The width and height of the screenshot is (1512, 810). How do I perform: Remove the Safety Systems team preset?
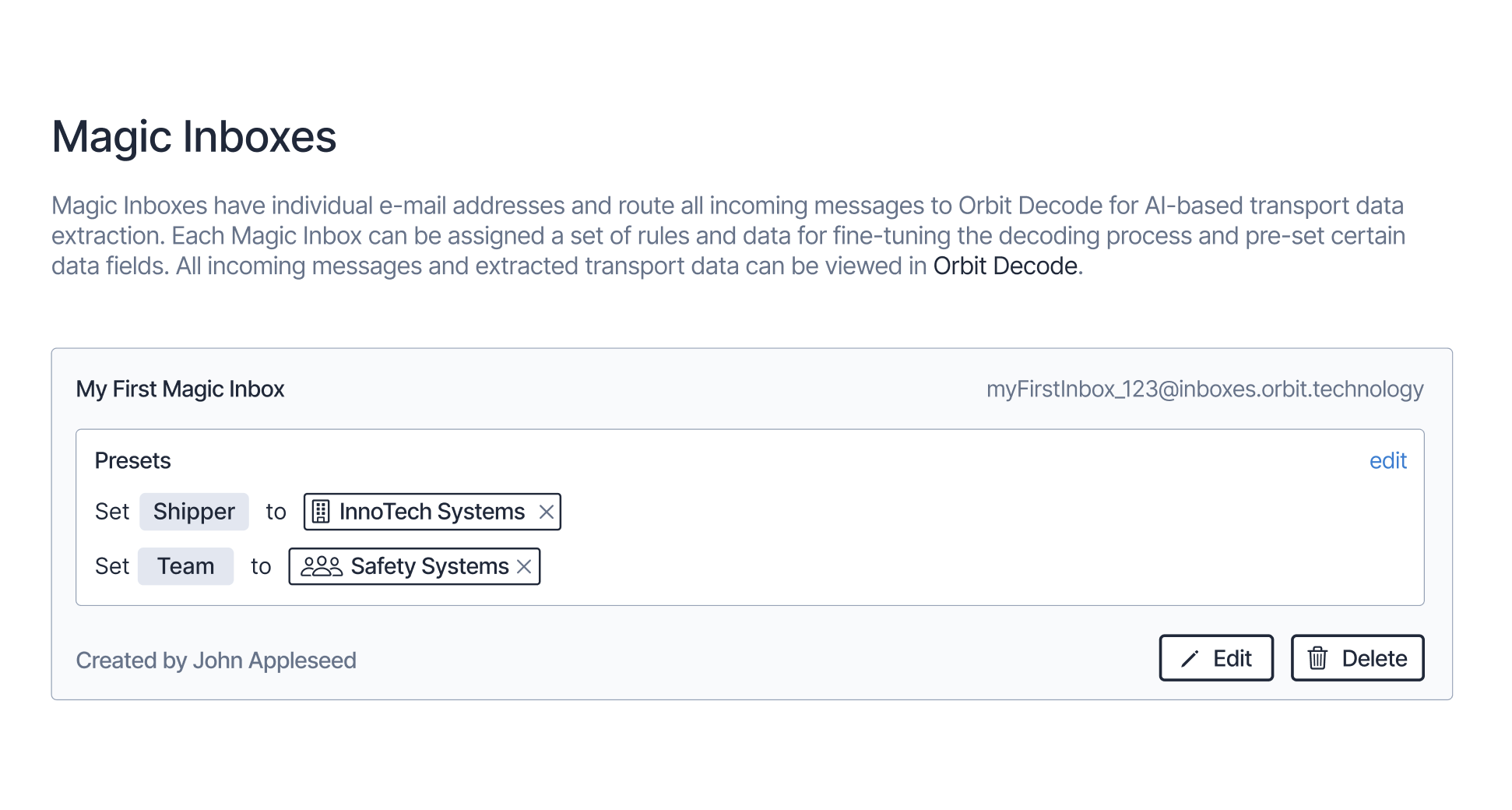524,566
